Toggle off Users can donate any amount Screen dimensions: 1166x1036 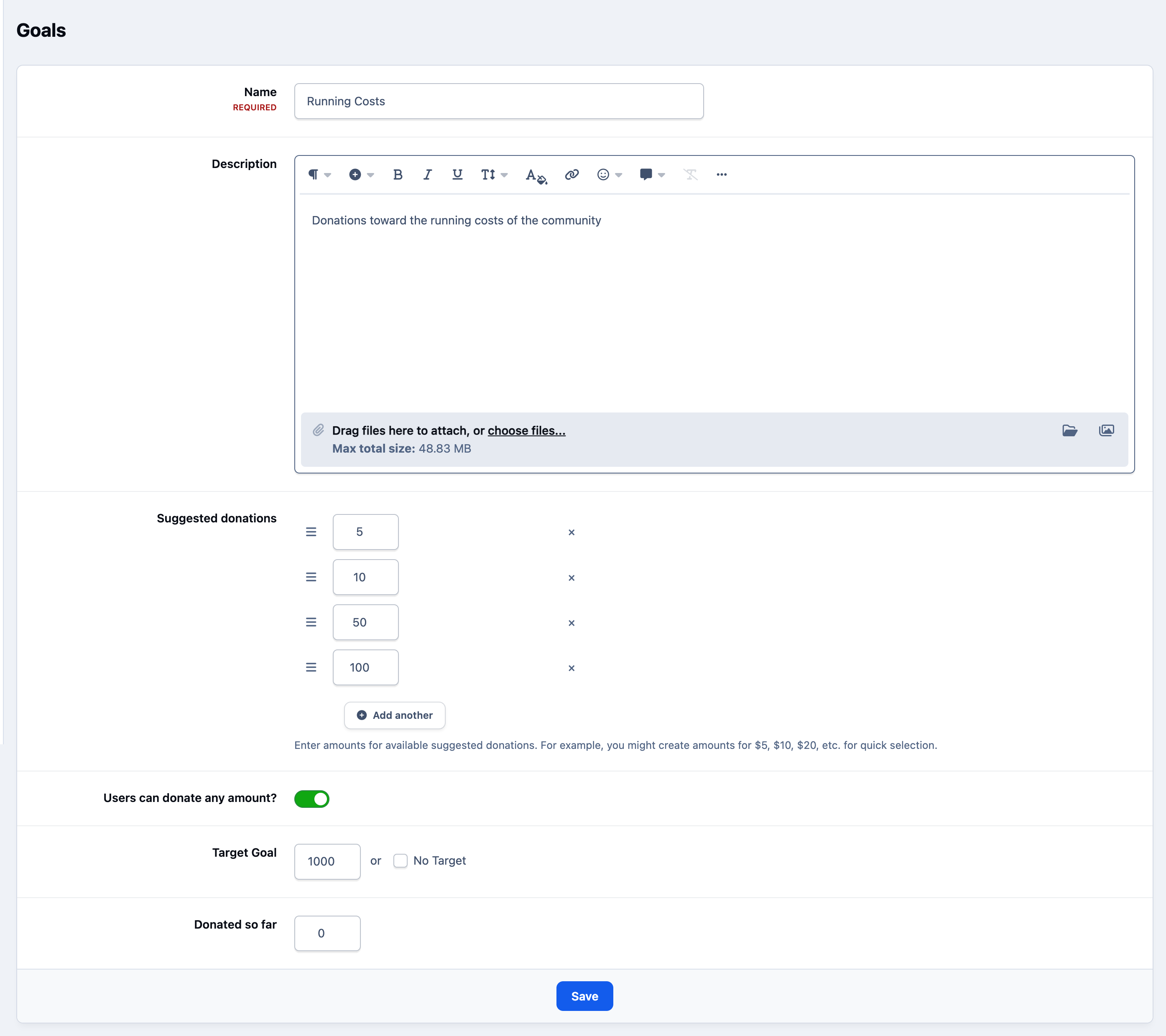(311, 799)
